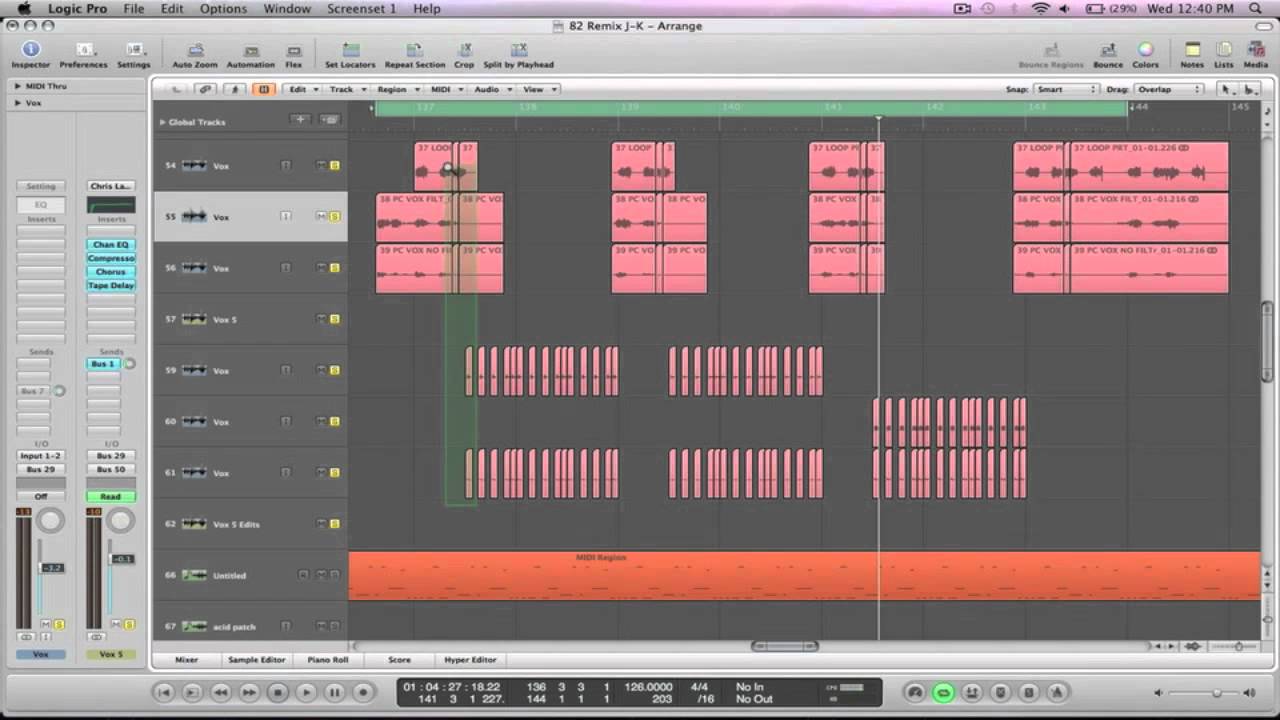
Task: Open the Spotlight search icon
Action: point(1255,9)
